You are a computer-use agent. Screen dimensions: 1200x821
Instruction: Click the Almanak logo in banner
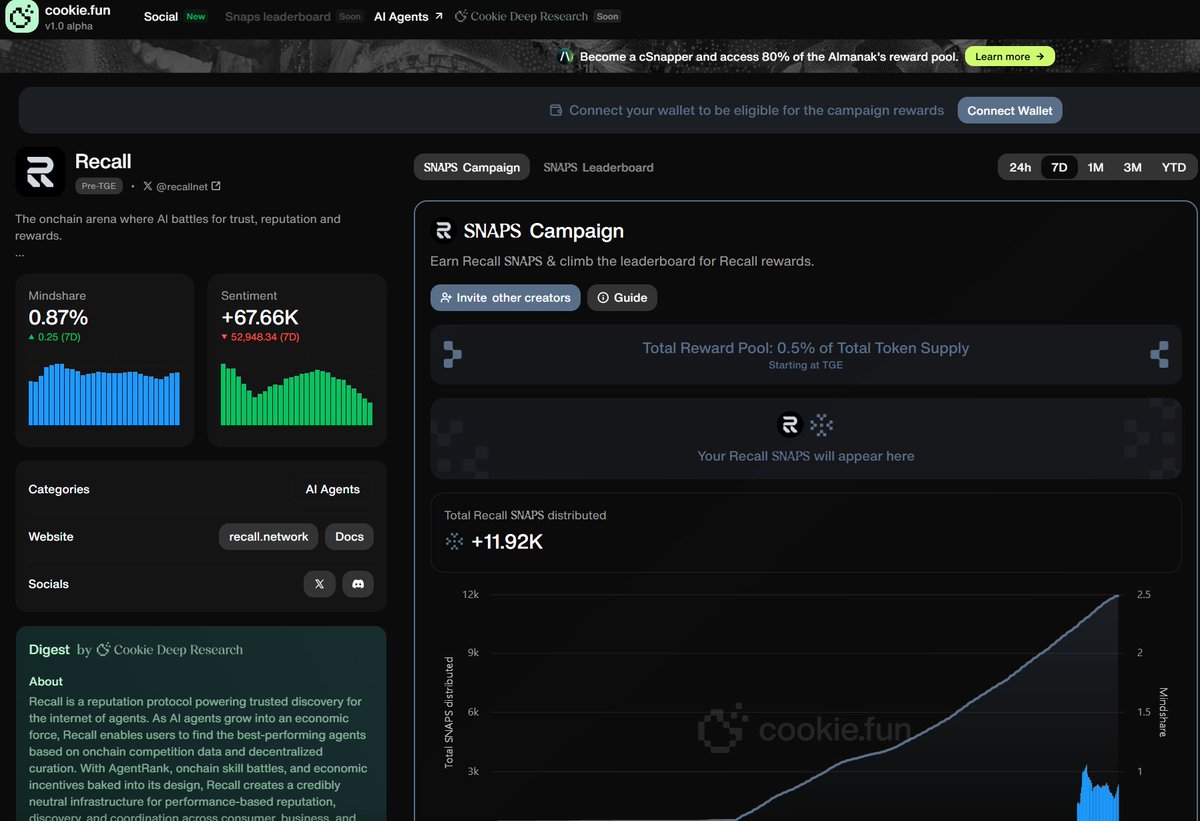pyautogui.click(x=566, y=57)
